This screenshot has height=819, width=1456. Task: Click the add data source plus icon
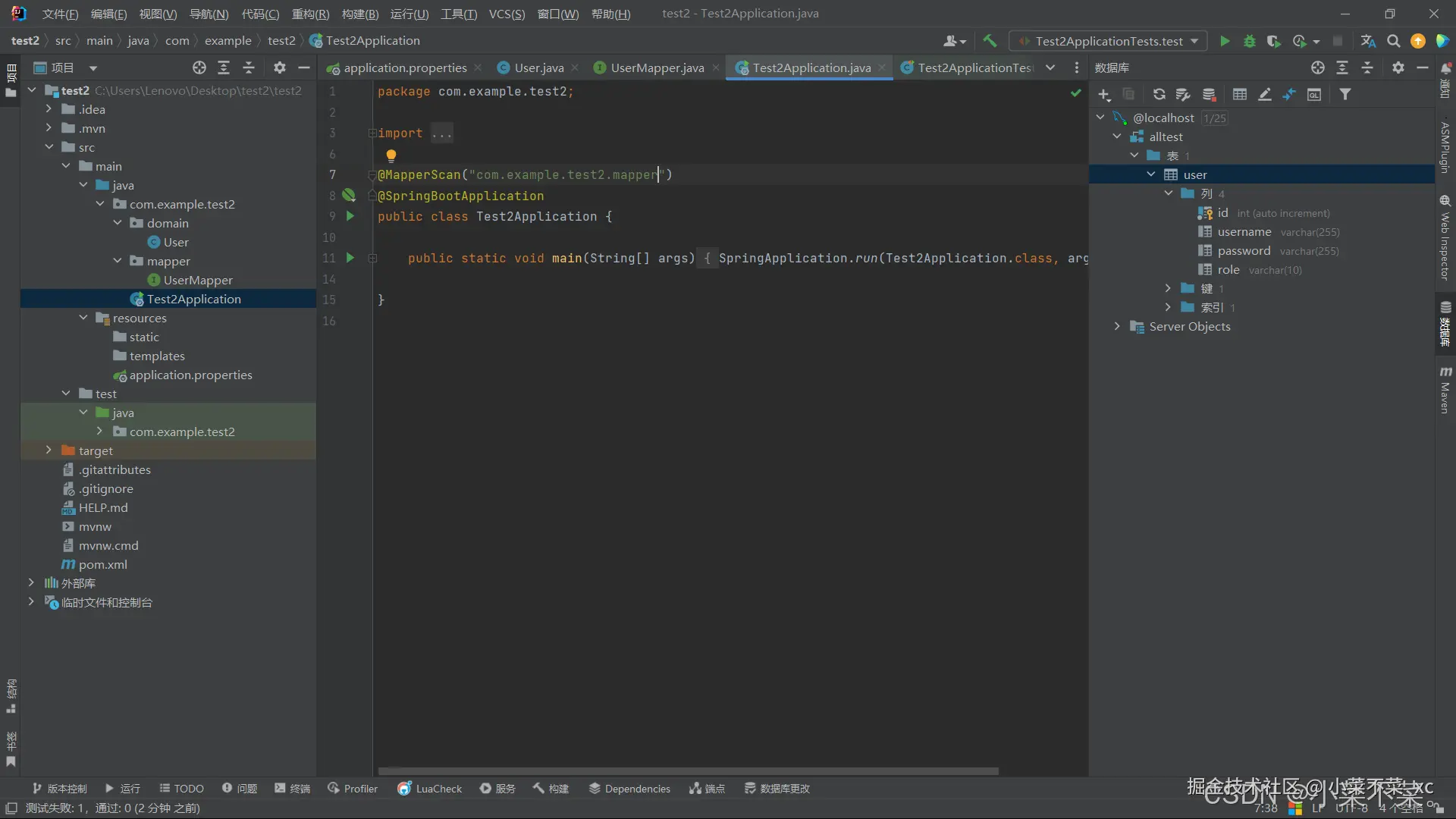pyautogui.click(x=1104, y=94)
